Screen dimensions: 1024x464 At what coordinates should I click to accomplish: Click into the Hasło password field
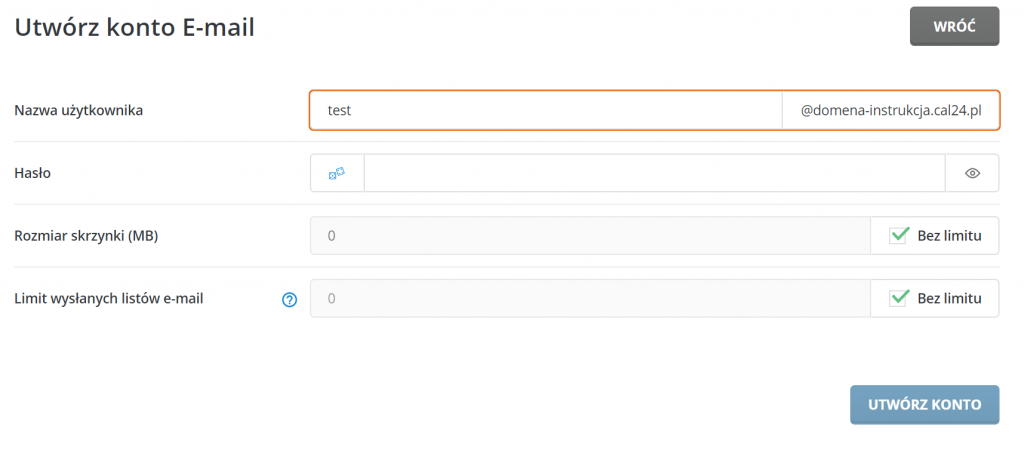pyautogui.click(x=654, y=173)
